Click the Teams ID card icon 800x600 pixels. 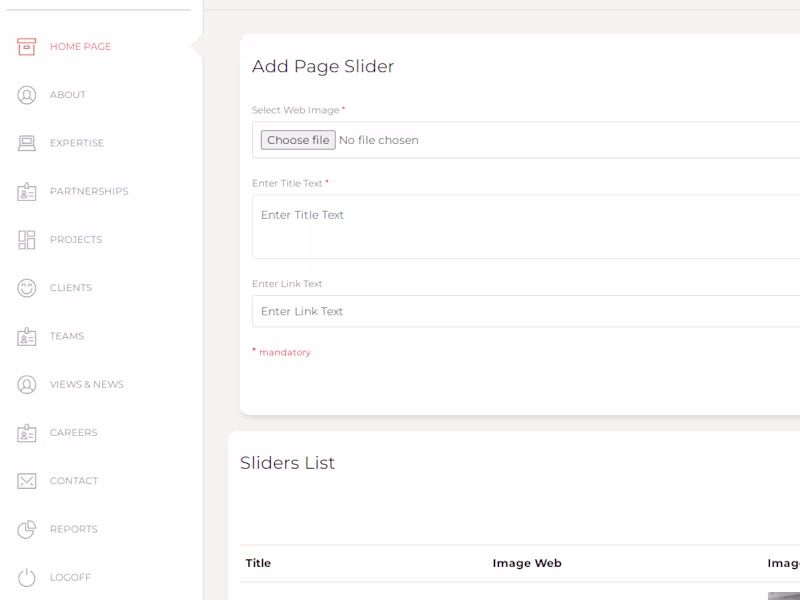tap(27, 337)
